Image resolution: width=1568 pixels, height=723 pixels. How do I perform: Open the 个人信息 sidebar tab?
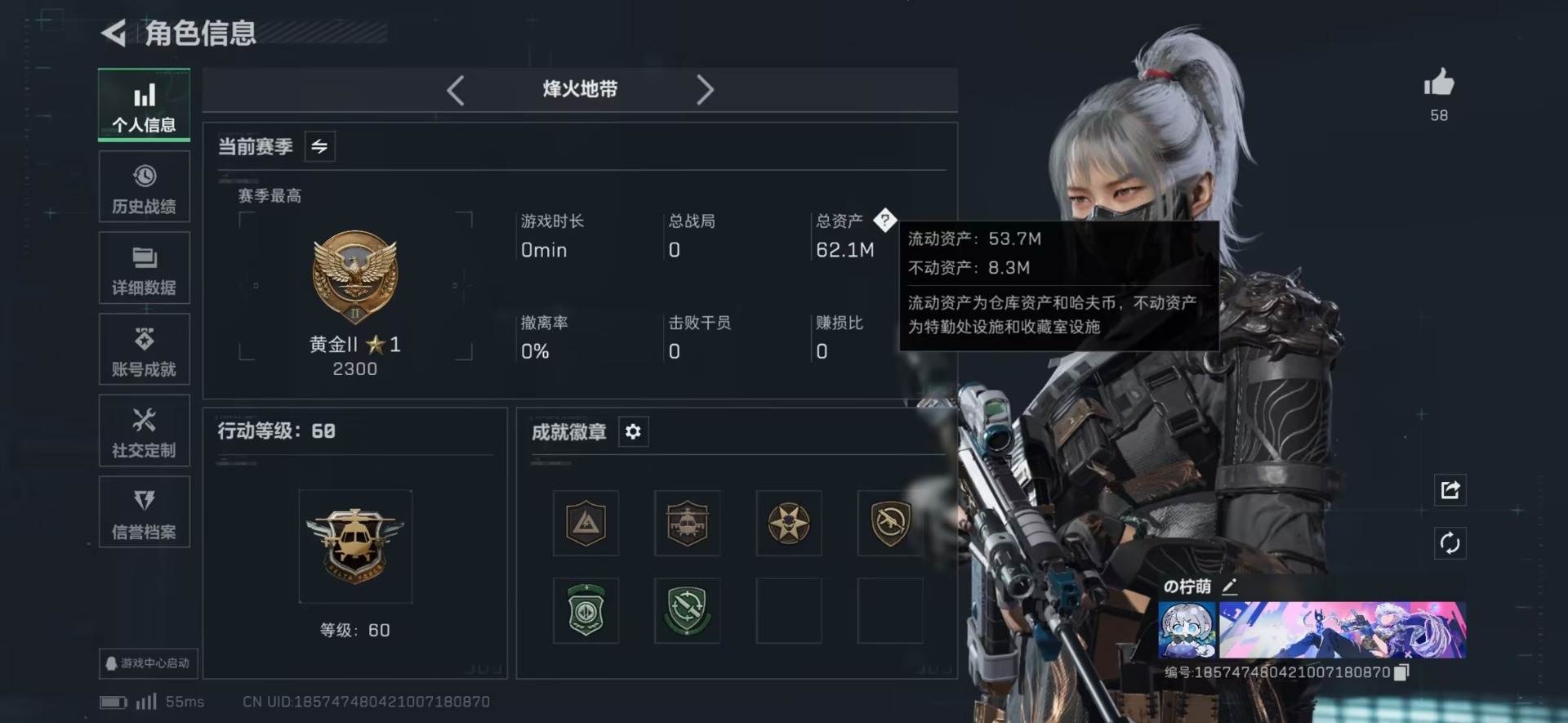(x=144, y=105)
